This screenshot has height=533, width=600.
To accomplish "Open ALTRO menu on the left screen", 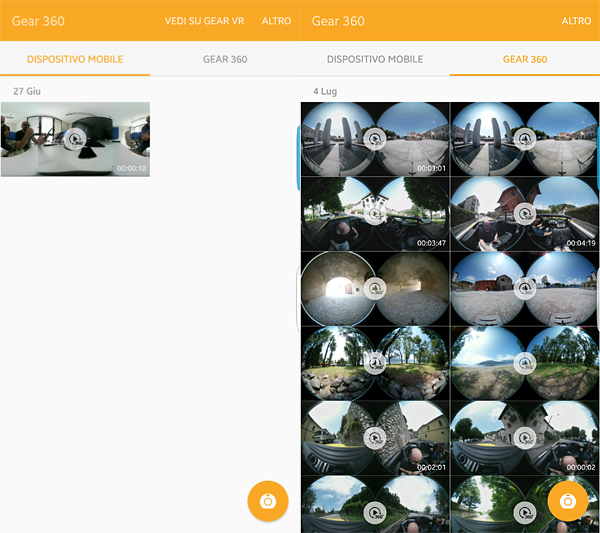I will pos(276,21).
